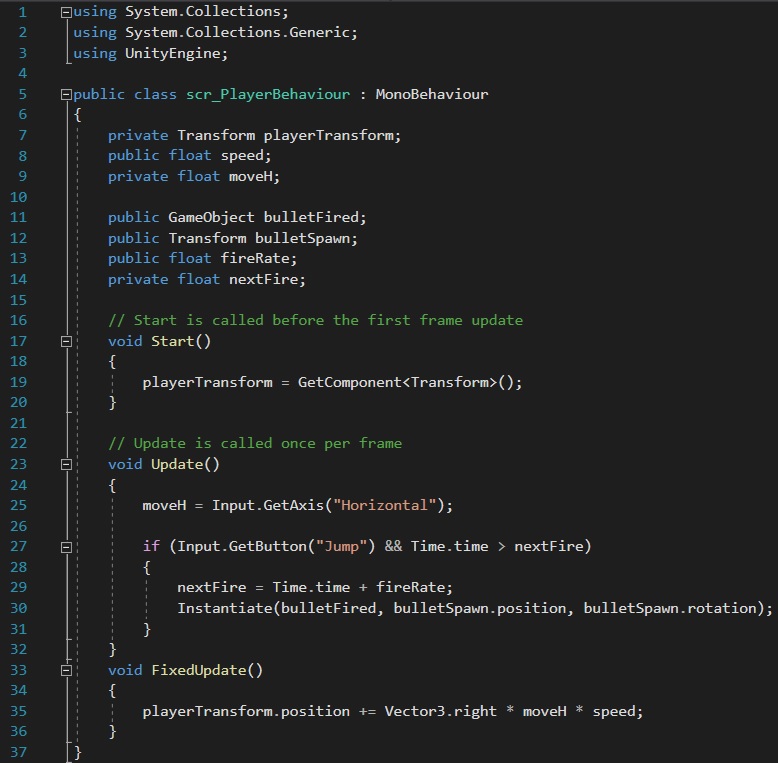
Task: Collapse the Start() method fold
Action: coord(66,342)
